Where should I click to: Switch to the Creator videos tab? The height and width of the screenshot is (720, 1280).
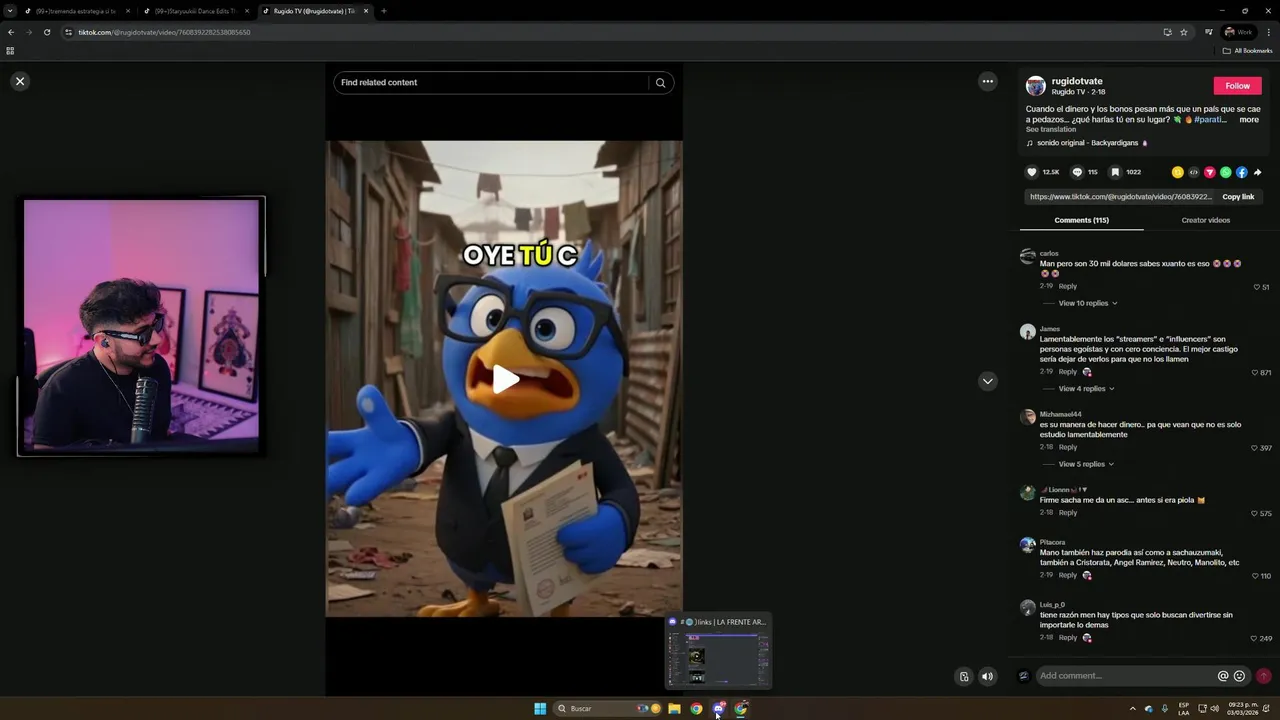coord(1205,220)
